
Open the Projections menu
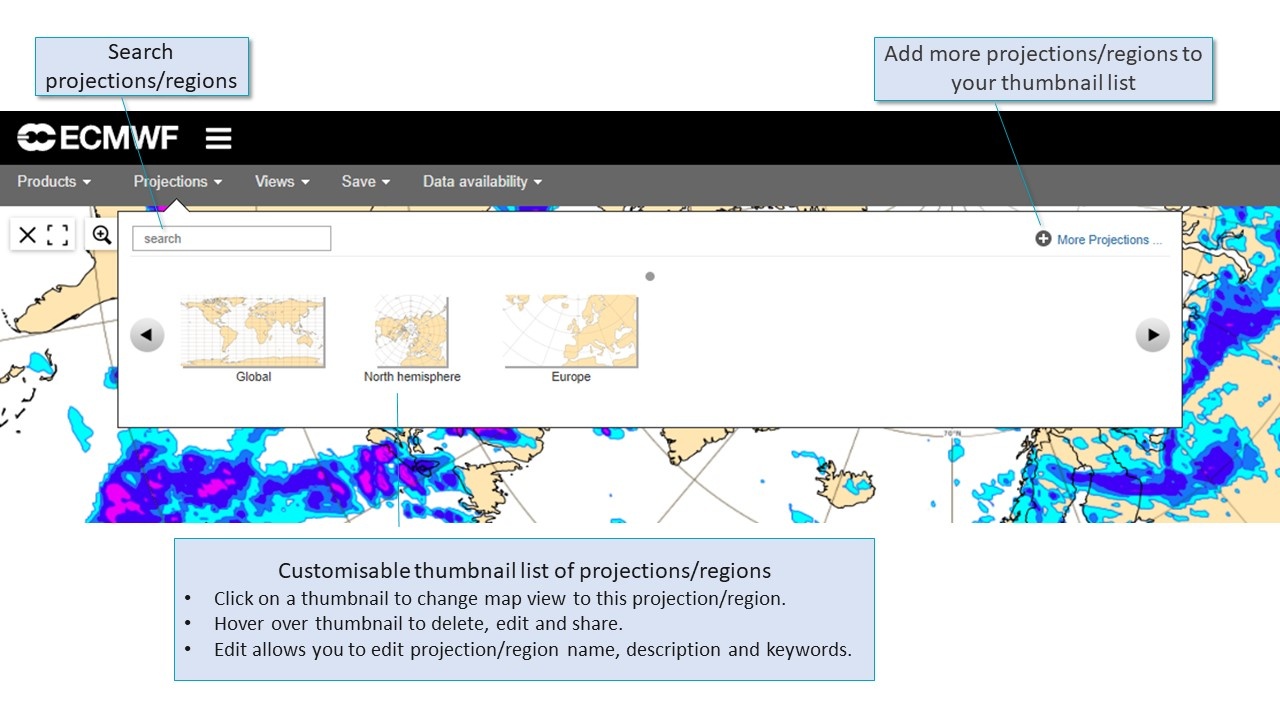coord(177,181)
